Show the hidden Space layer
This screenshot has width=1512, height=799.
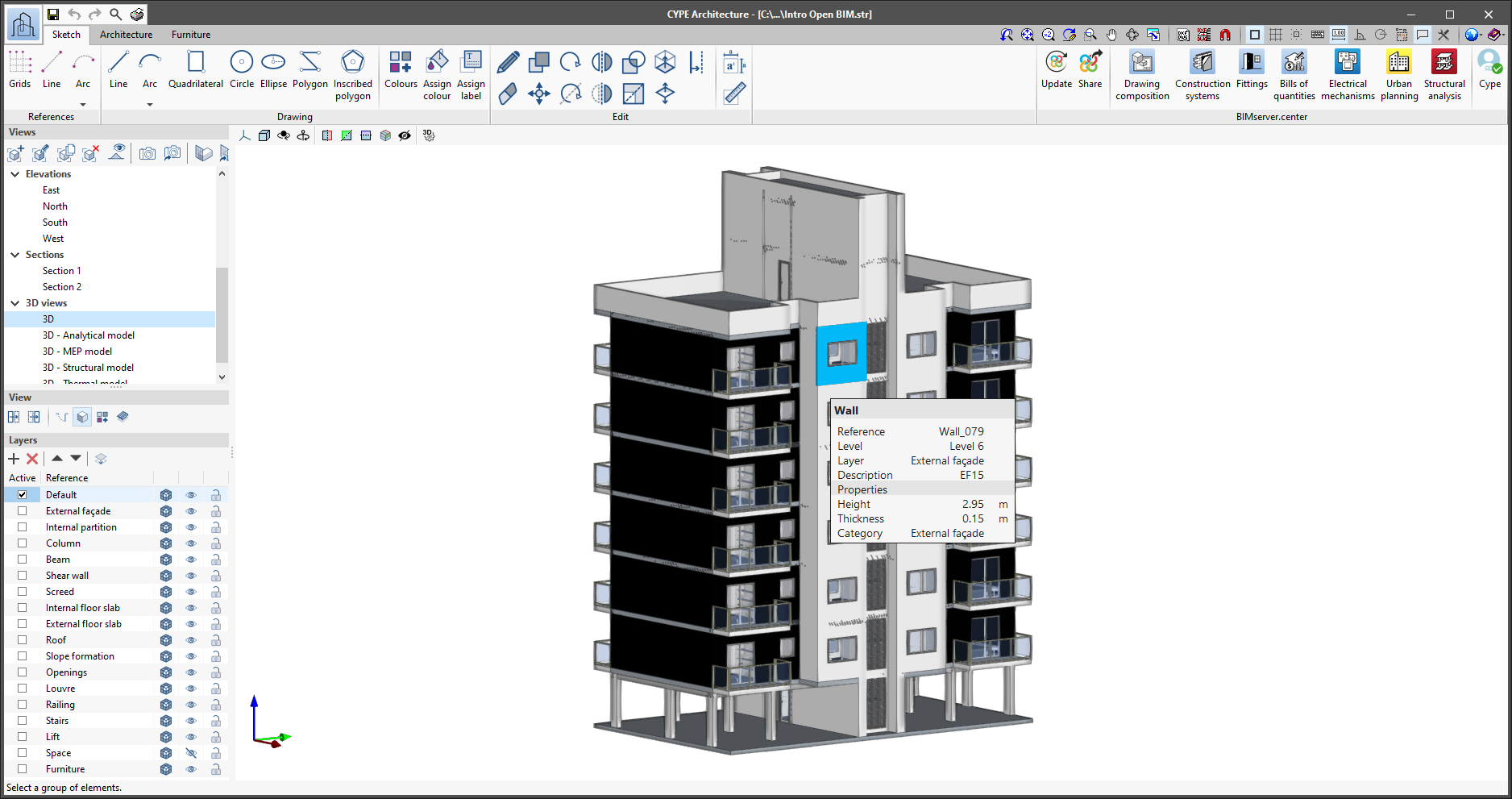191,753
